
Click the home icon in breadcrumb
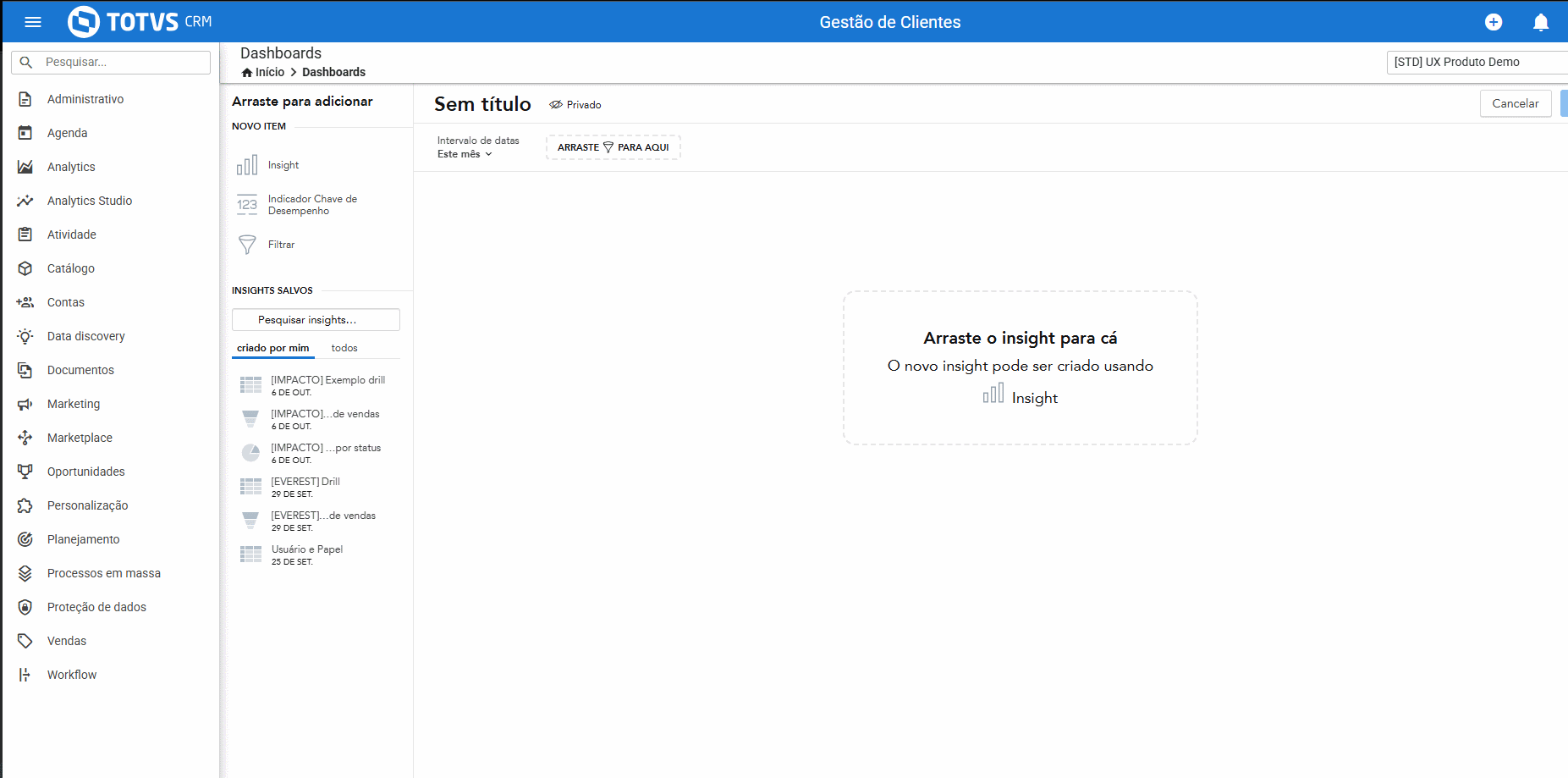247,73
